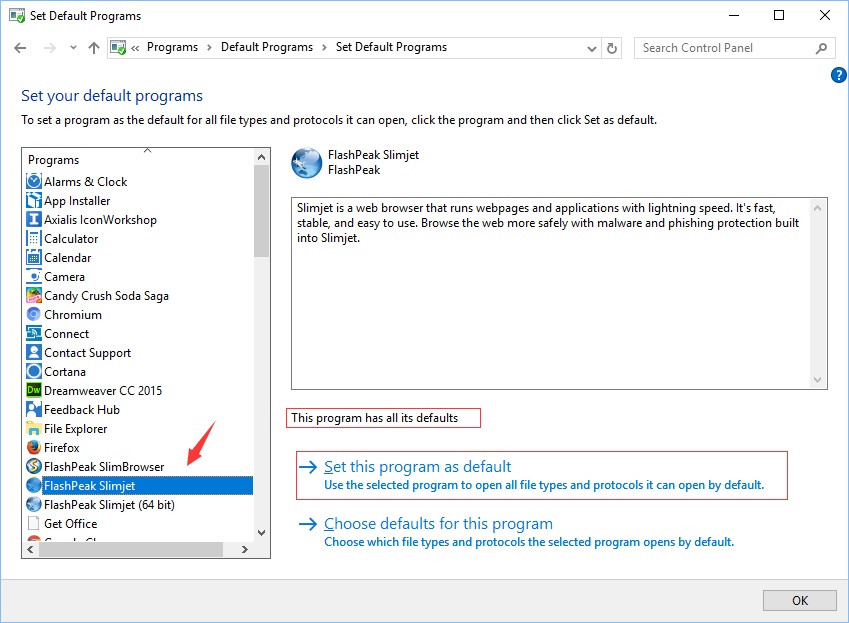Click the Get Office icon

coord(34,523)
